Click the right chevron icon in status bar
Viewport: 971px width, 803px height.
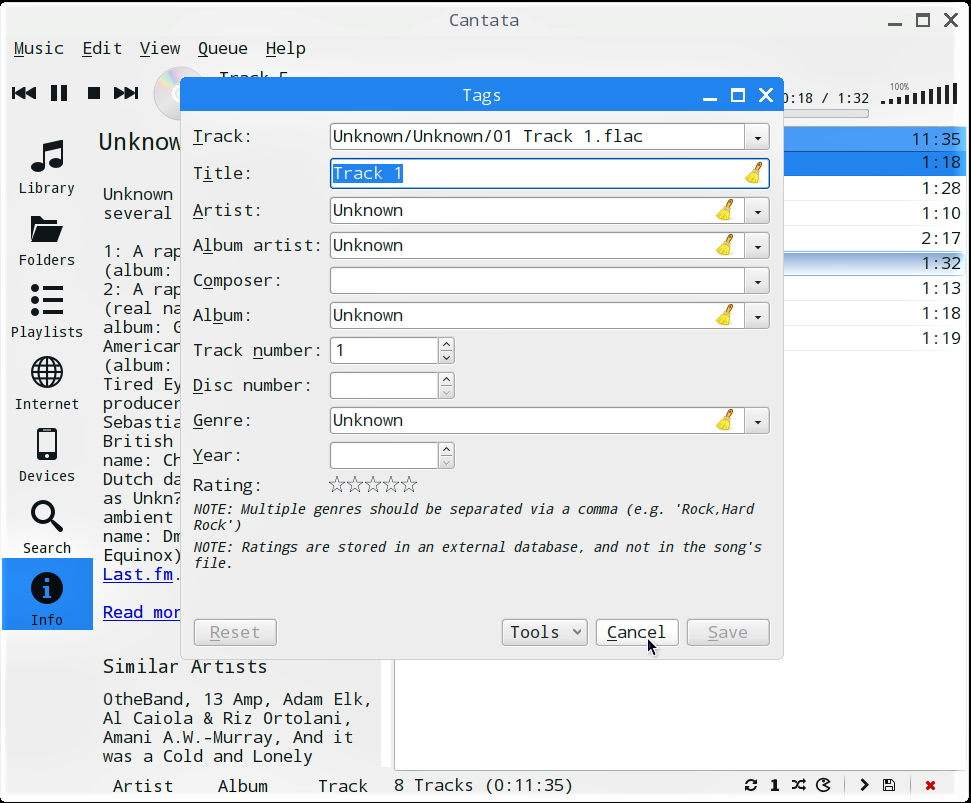click(x=864, y=785)
